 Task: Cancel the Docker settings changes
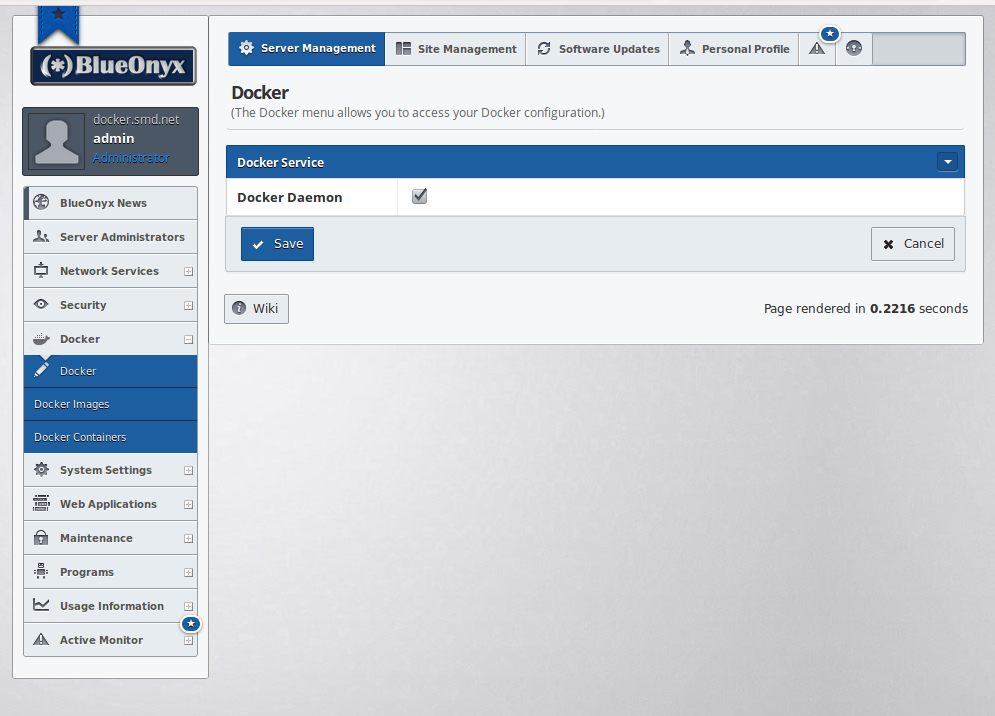[x=913, y=244]
